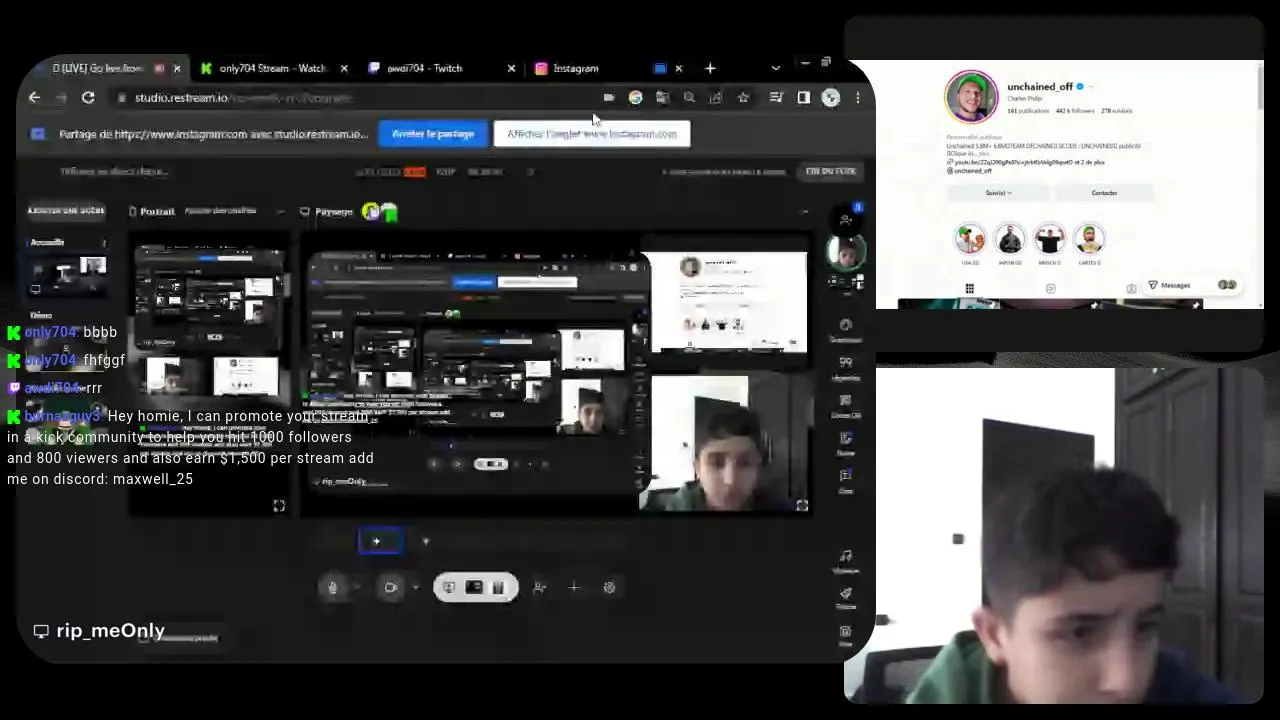This screenshot has height=720, width=1280.
Task: Expand microphone options arrow
Action: coord(356,588)
